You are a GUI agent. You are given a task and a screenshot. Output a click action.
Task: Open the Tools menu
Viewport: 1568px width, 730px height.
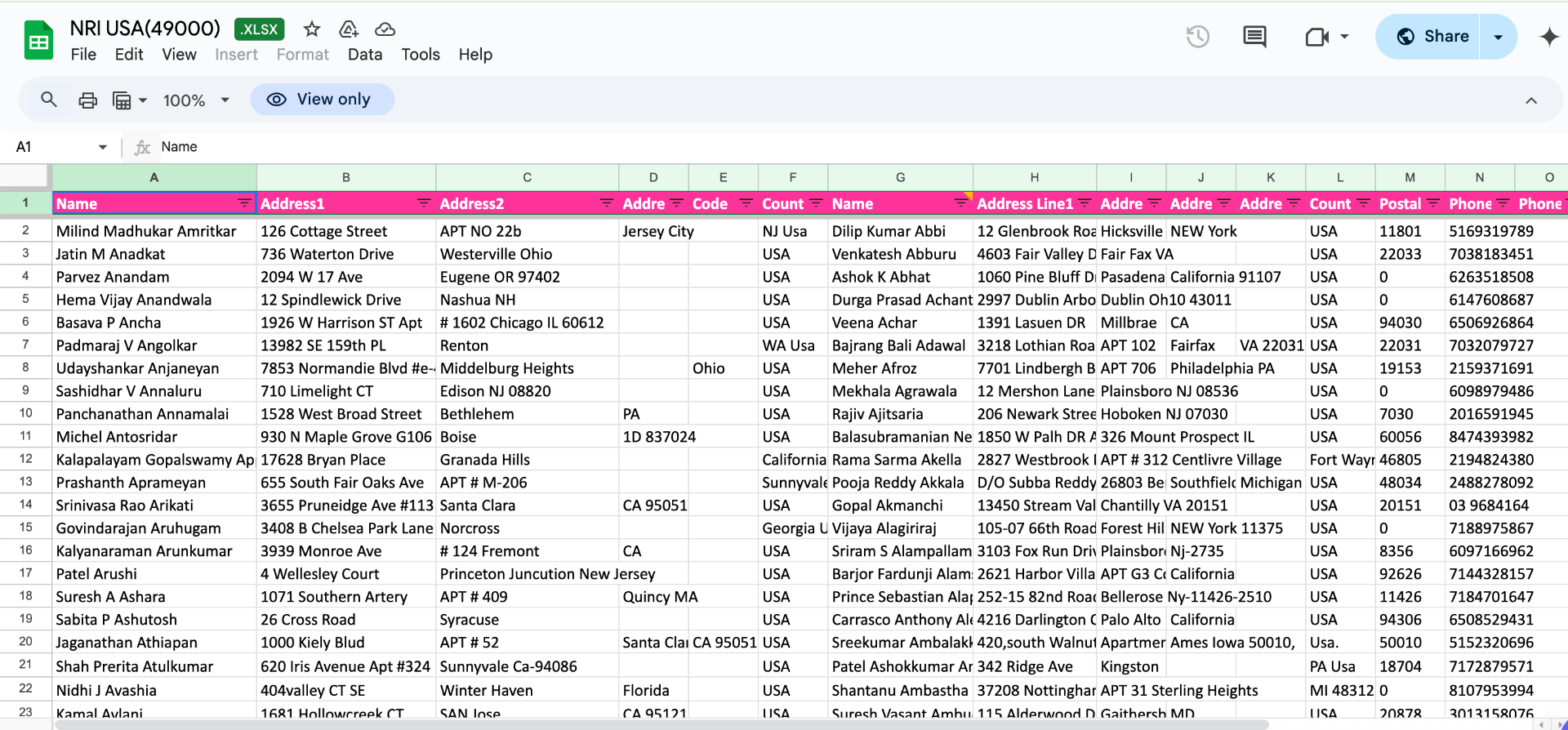[x=421, y=55]
